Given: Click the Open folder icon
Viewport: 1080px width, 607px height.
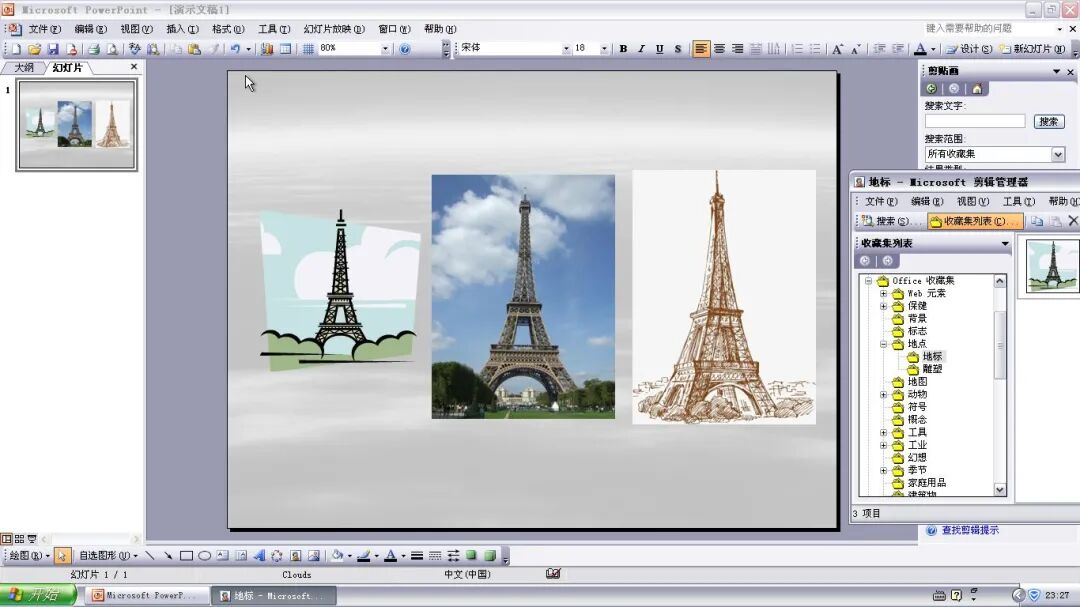Looking at the screenshot, I should coord(34,49).
